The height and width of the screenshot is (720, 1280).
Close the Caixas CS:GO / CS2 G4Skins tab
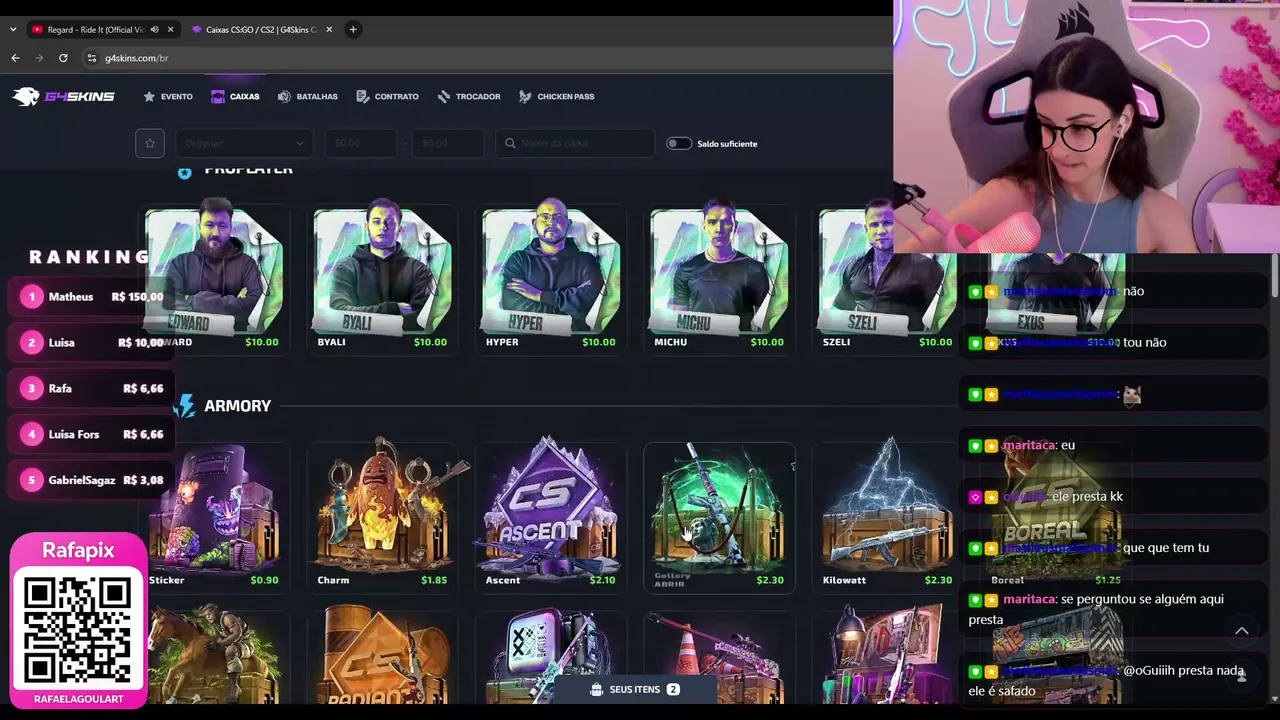pyautogui.click(x=330, y=30)
